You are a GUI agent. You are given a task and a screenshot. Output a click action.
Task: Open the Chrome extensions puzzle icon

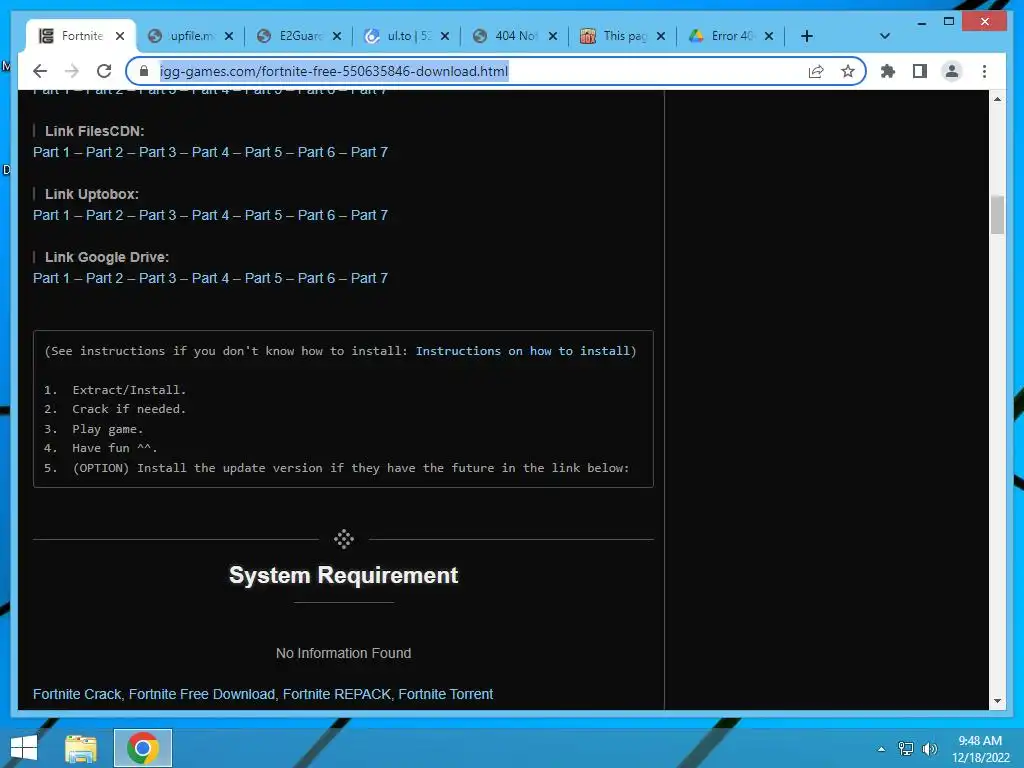(888, 71)
